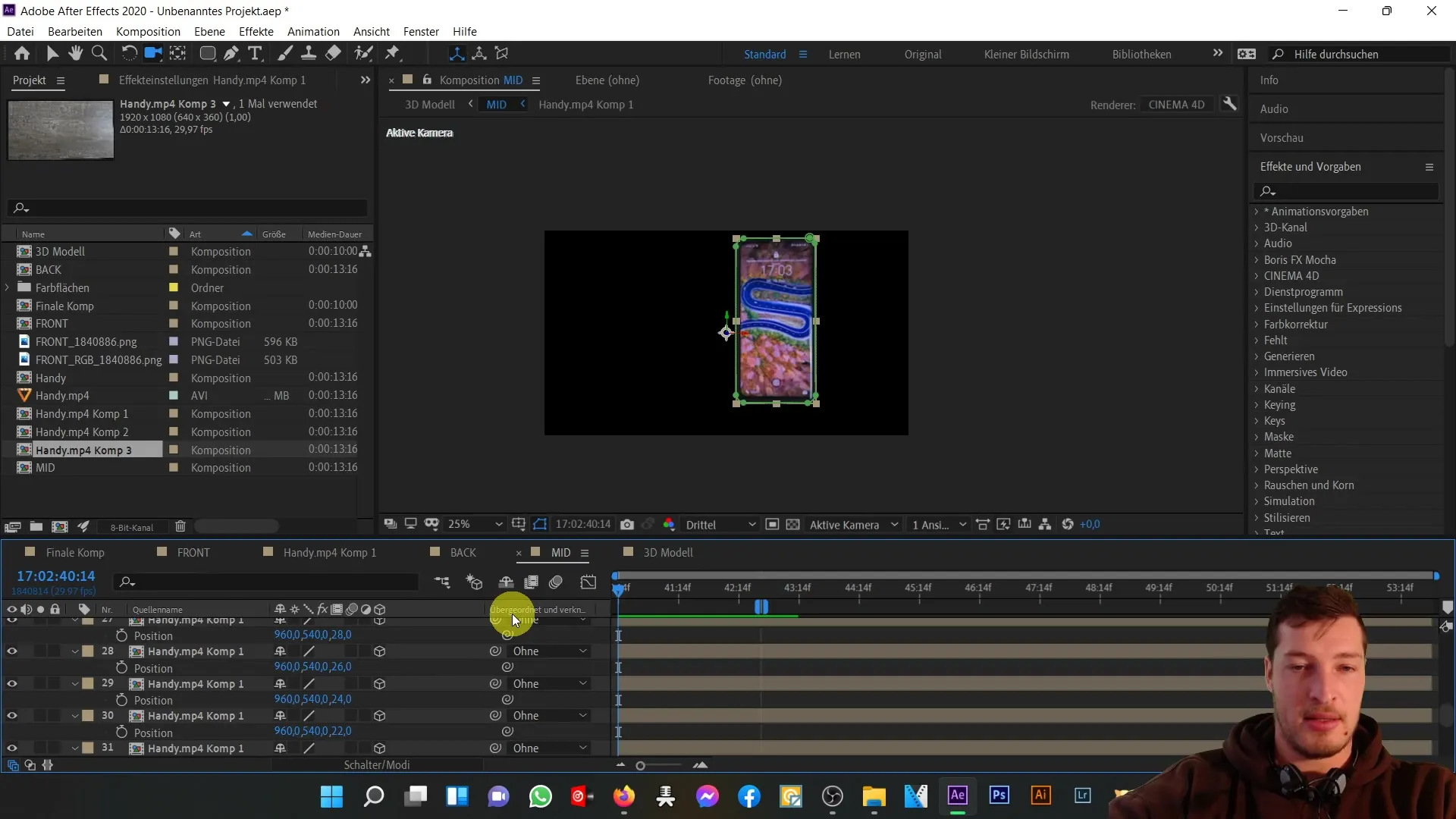1456x819 pixels.
Task: Select the Hand tool
Action: (x=75, y=53)
